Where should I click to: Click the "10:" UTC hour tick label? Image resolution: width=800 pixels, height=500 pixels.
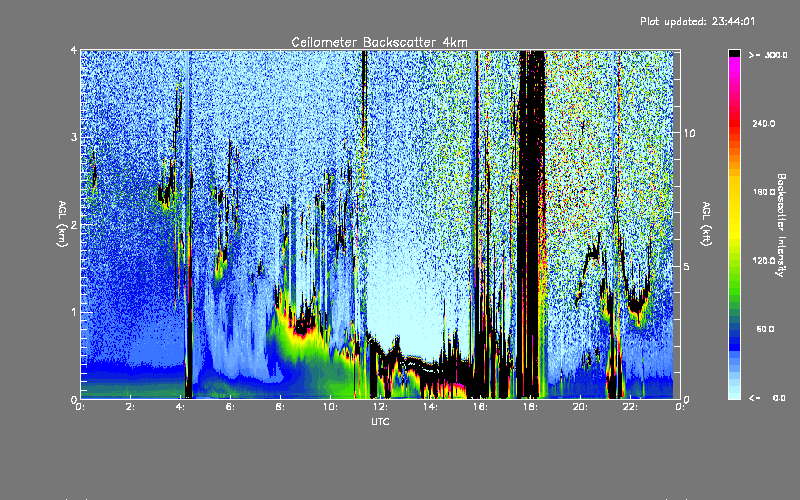pyautogui.click(x=330, y=407)
